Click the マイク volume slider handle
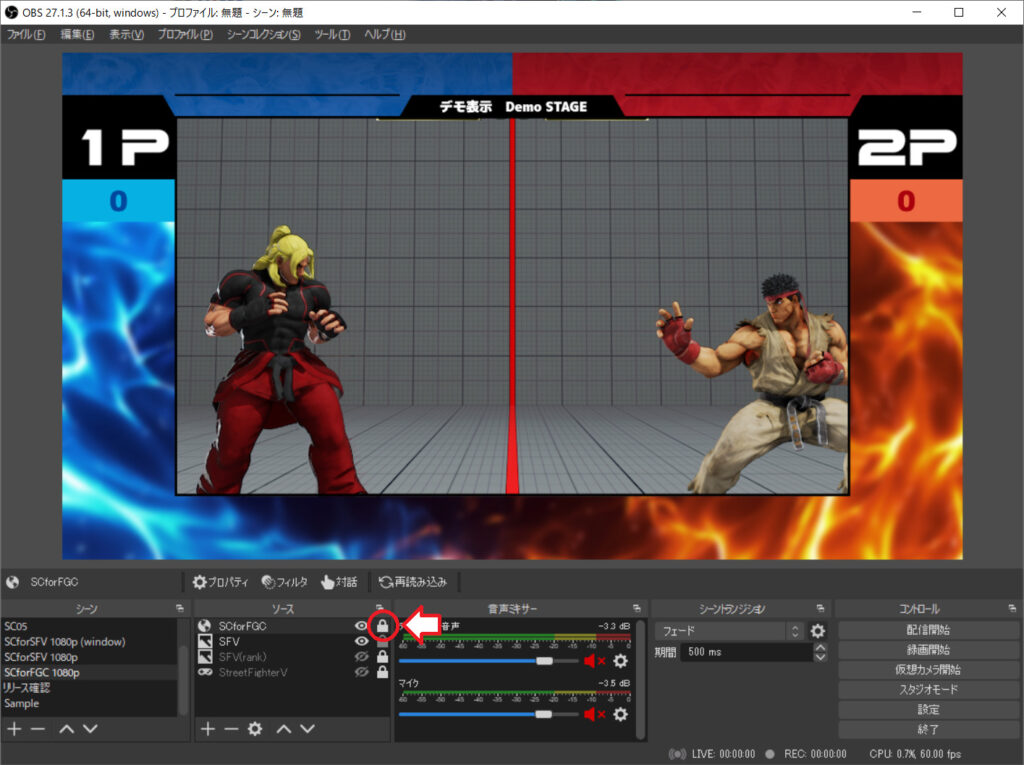1024x765 pixels. pyautogui.click(x=543, y=715)
